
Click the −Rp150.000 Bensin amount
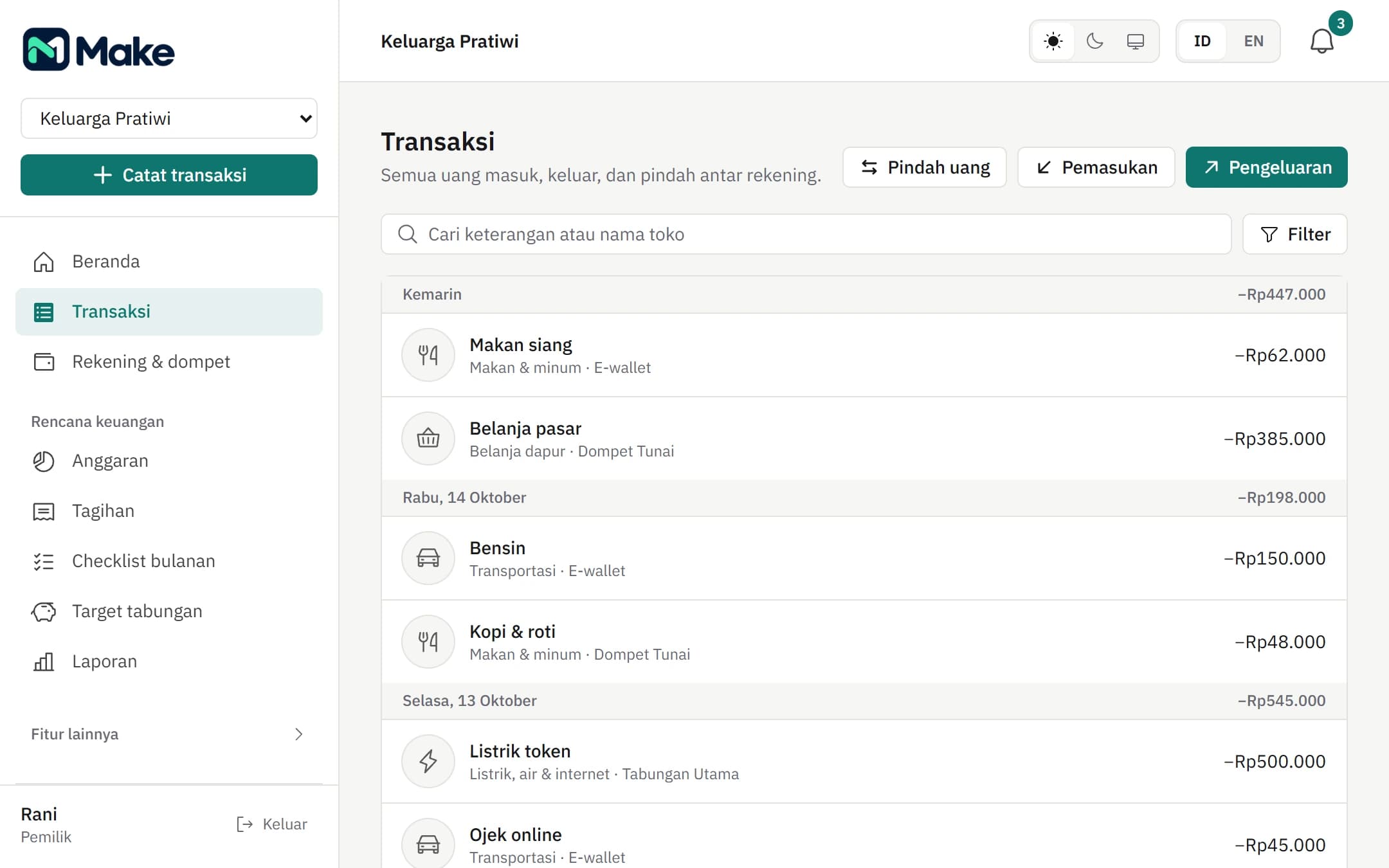point(1275,558)
